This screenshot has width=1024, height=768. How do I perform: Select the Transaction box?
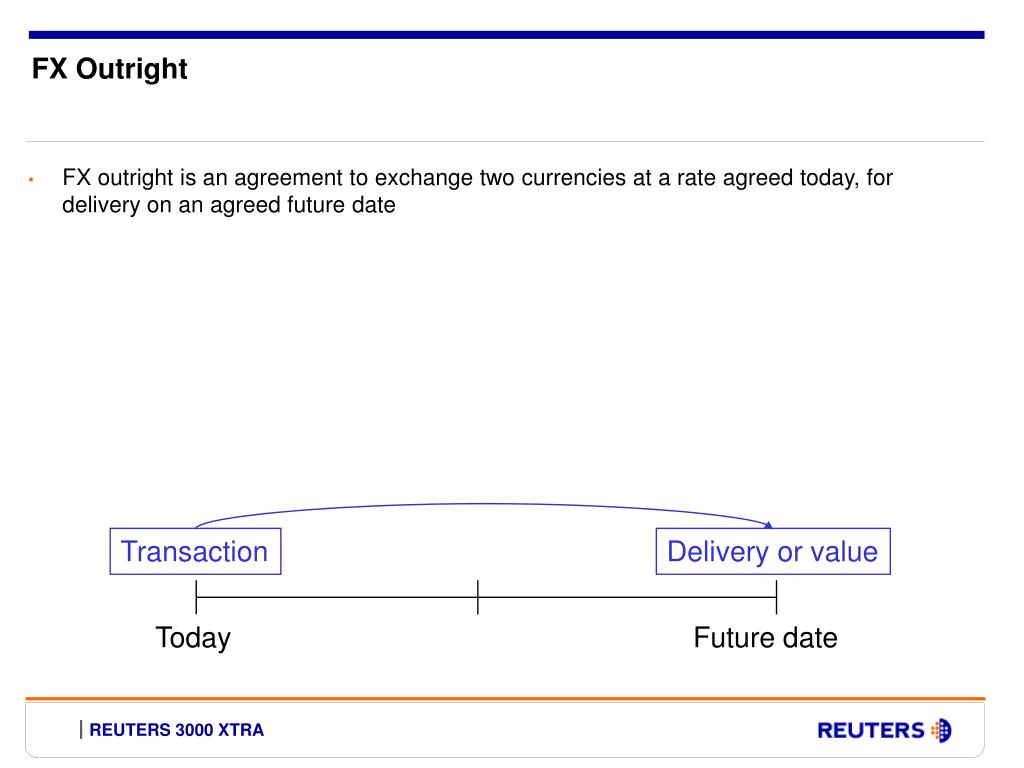tap(195, 551)
